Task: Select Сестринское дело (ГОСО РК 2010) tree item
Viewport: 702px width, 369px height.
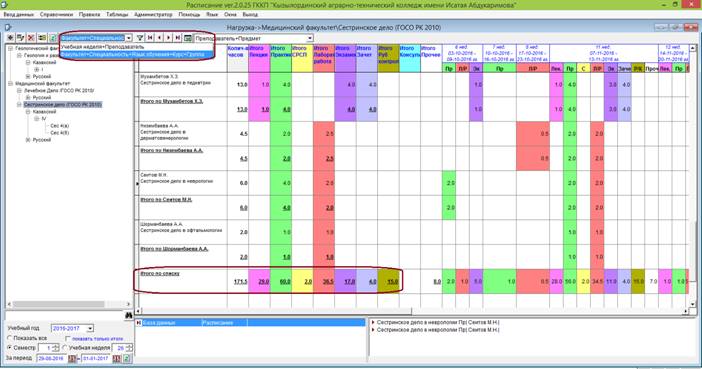Action: [x=63, y=105]
